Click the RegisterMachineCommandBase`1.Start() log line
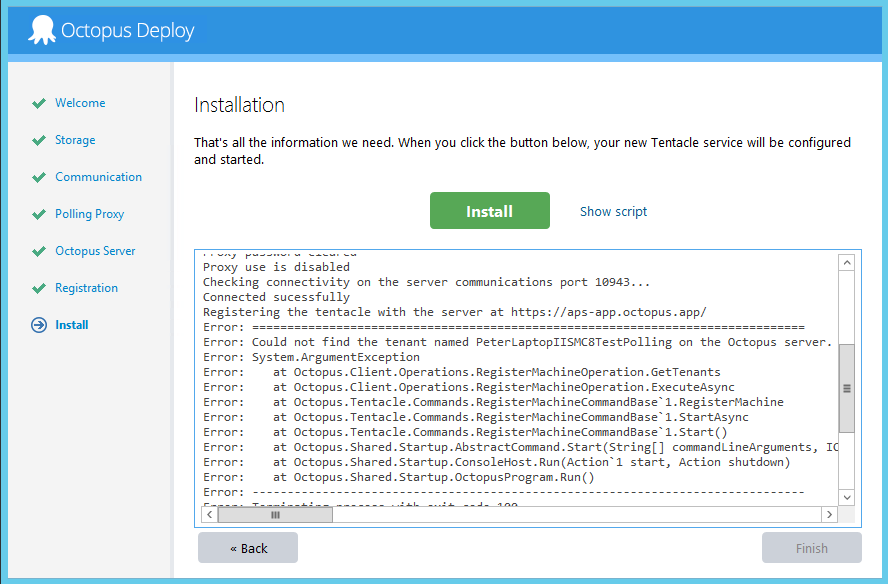Image resolution: width=888 pixels, height=584 pixels. (465, 432)
